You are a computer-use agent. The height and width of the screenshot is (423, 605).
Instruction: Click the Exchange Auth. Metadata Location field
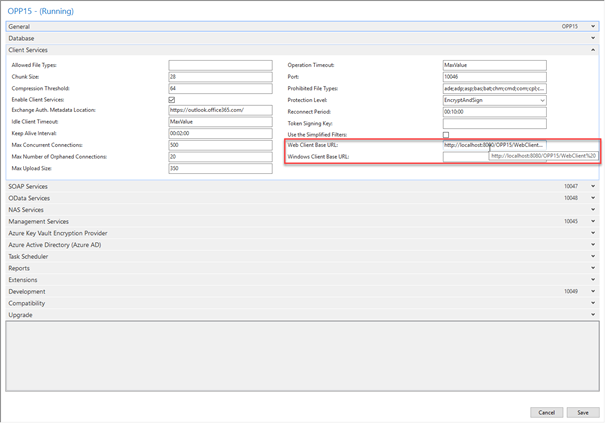[220, 110]
